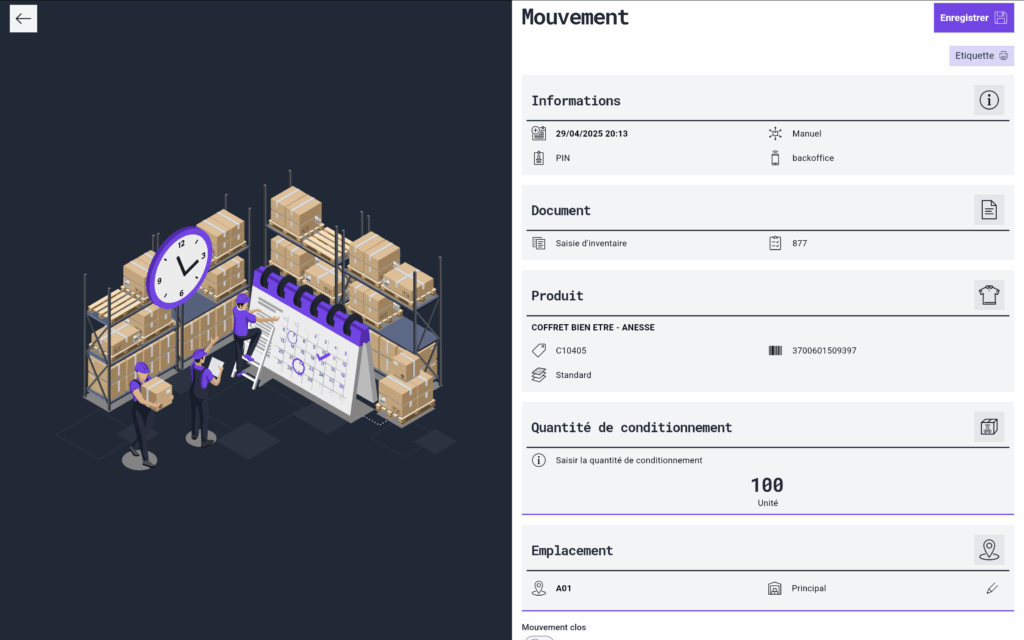1024x640 pixels.
Task: Click the stack icon beside Standard
Action: click(539, 375)
